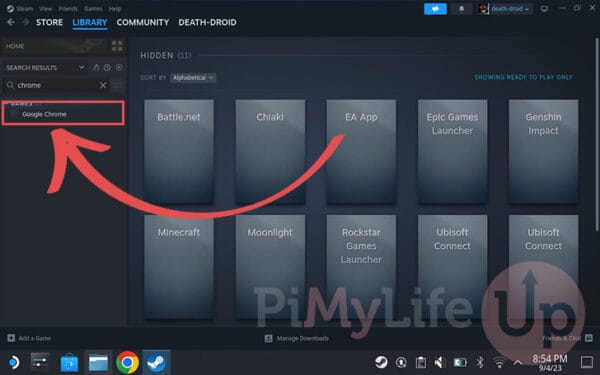Click Add a Game button

pos(29,338)
